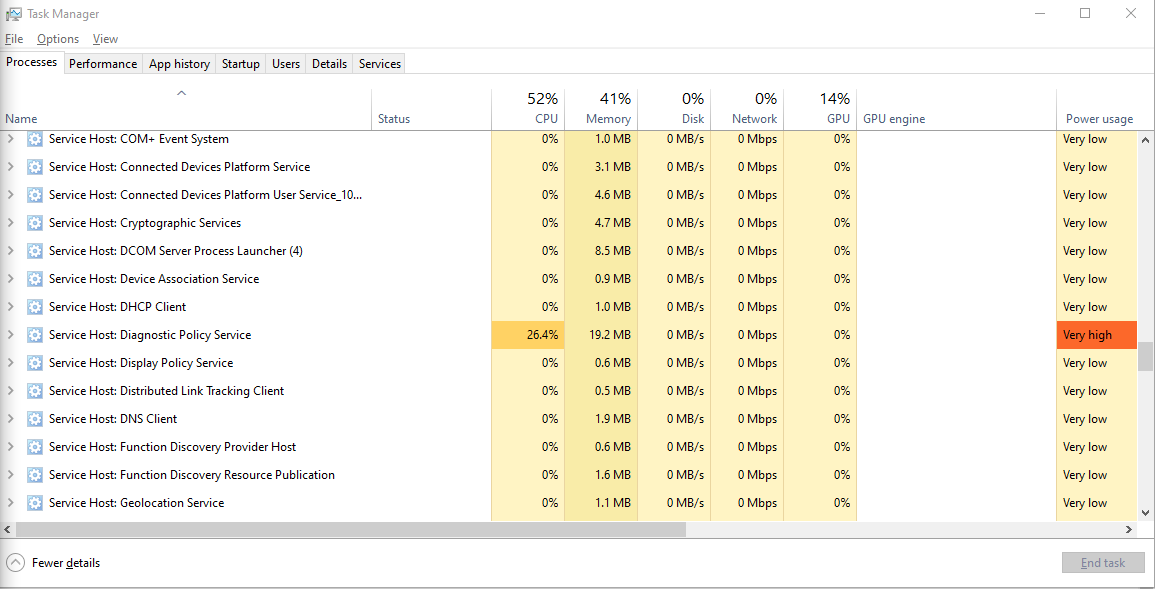Viewport: 1155px width, 589px height.
Task: Click gear icon of DNS Client
Action: [35, 419]
